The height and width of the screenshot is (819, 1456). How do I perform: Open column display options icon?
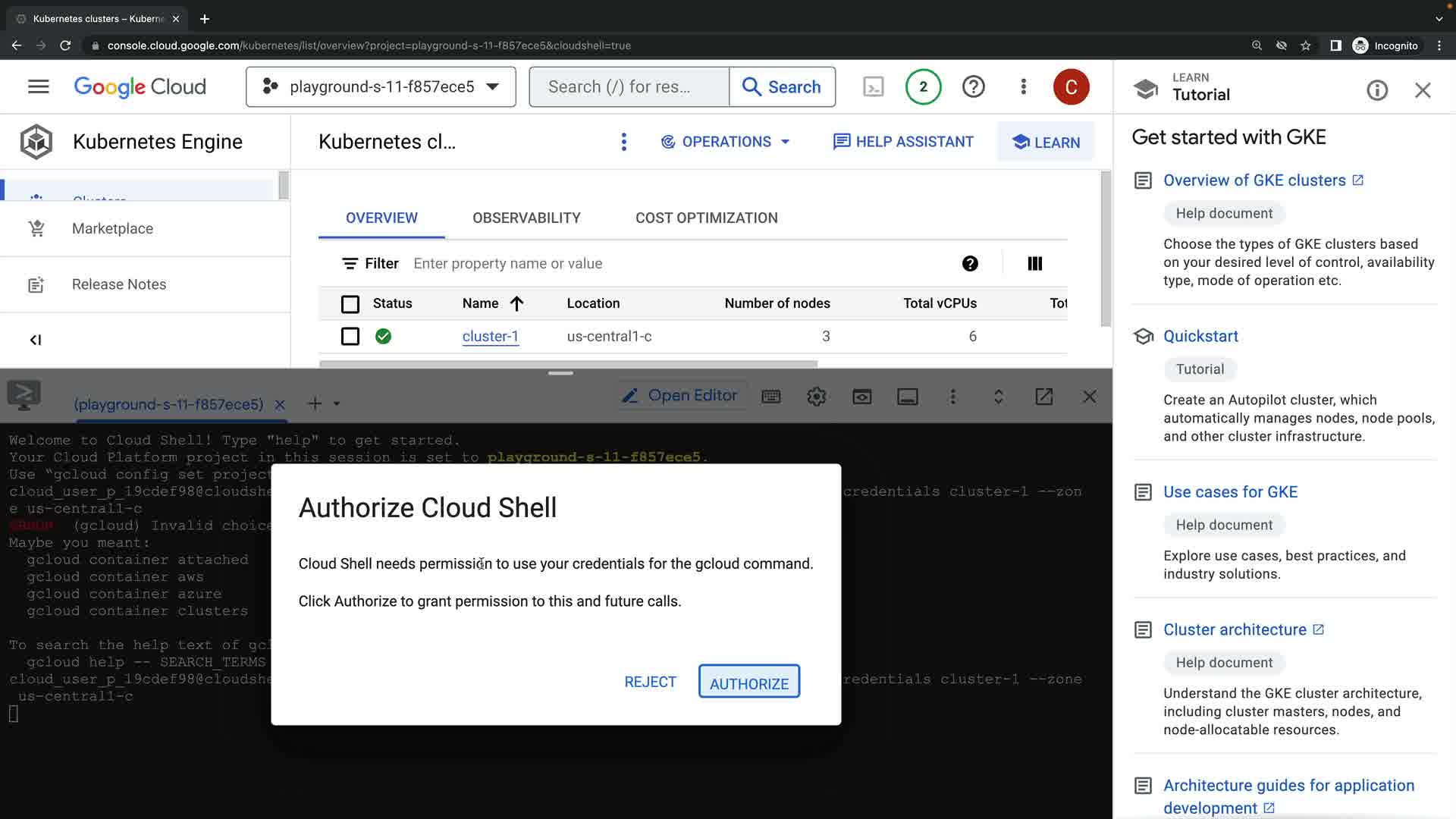coord(1034,263)
